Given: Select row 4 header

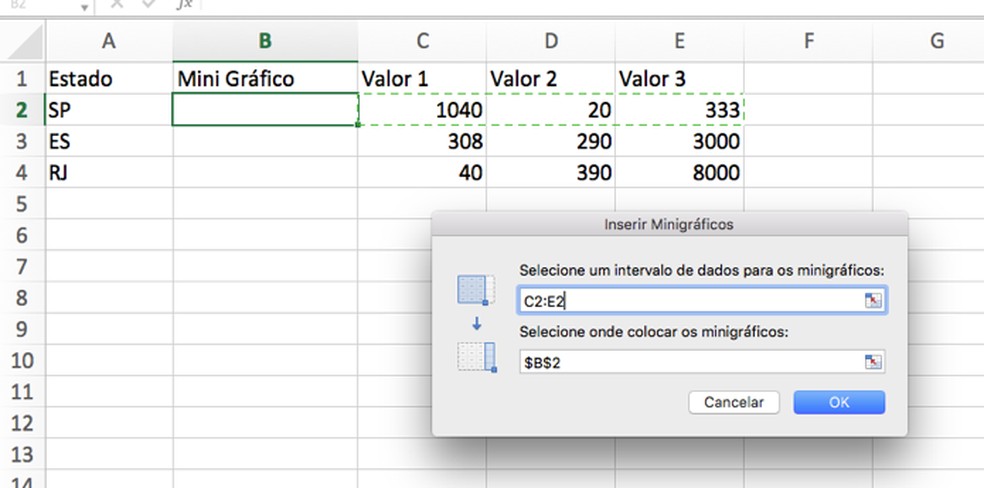Looking at the screenshot, I should (x=23, y=172).
